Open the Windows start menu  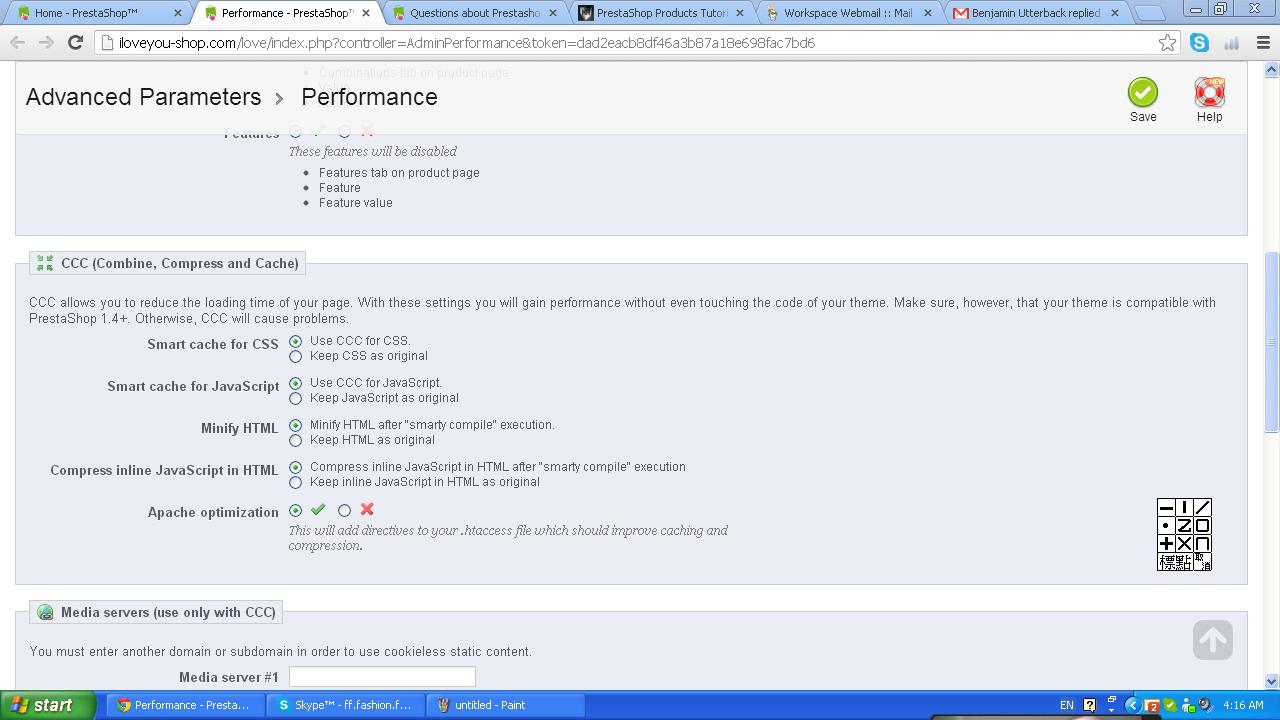47,705
